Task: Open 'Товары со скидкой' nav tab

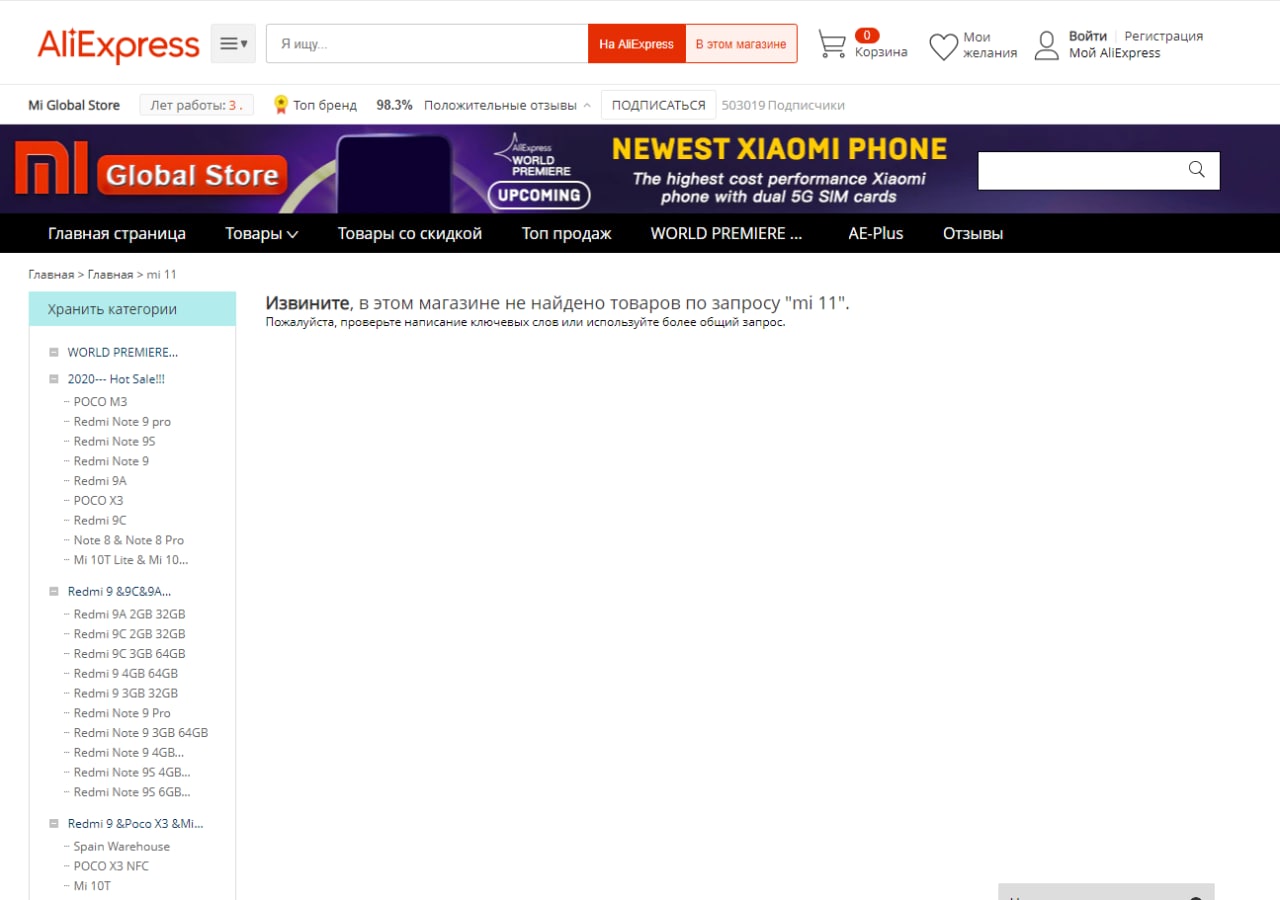Action: (410, 233)
